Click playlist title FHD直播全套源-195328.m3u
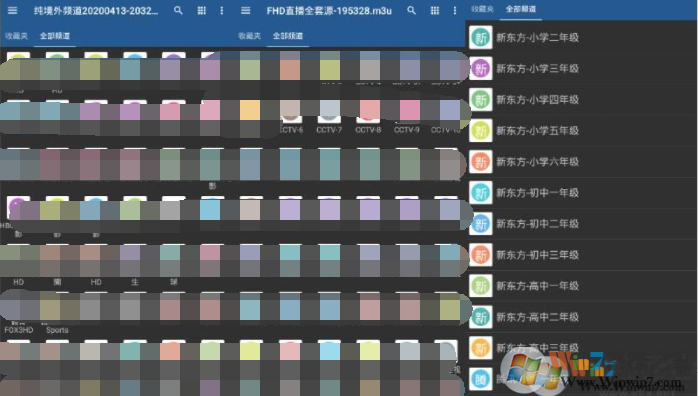Image resolution: width=698 pixels, height=396 pixels. [x=329, y=11]
